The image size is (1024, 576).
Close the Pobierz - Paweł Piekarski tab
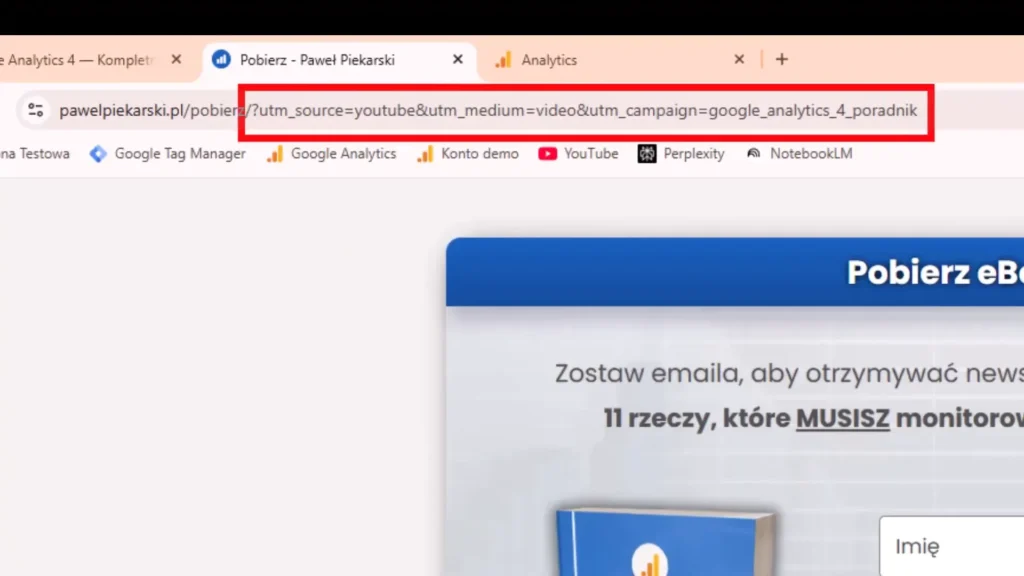[x=458, y=59]
